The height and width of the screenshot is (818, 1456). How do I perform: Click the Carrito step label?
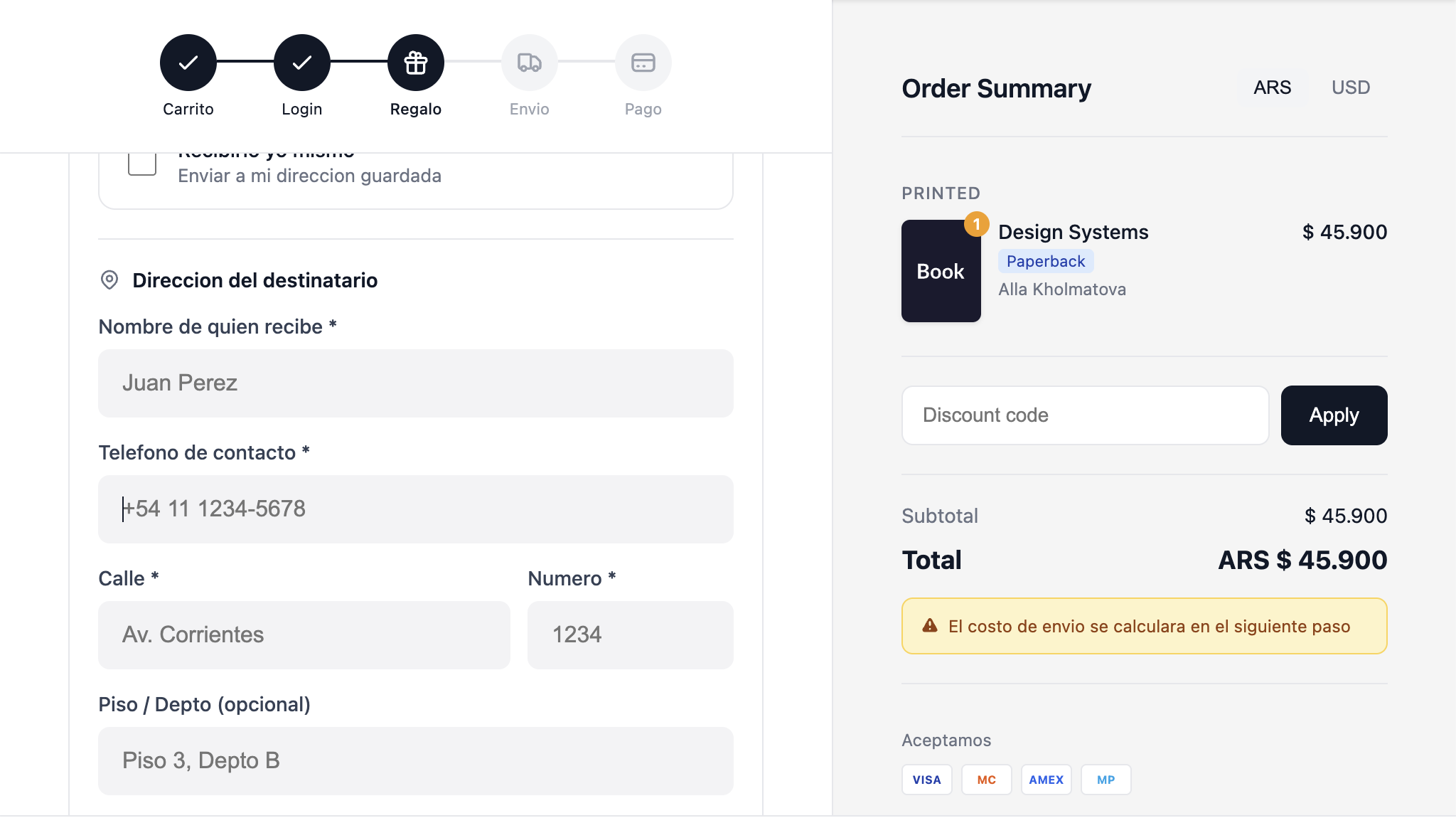point(188,109)
